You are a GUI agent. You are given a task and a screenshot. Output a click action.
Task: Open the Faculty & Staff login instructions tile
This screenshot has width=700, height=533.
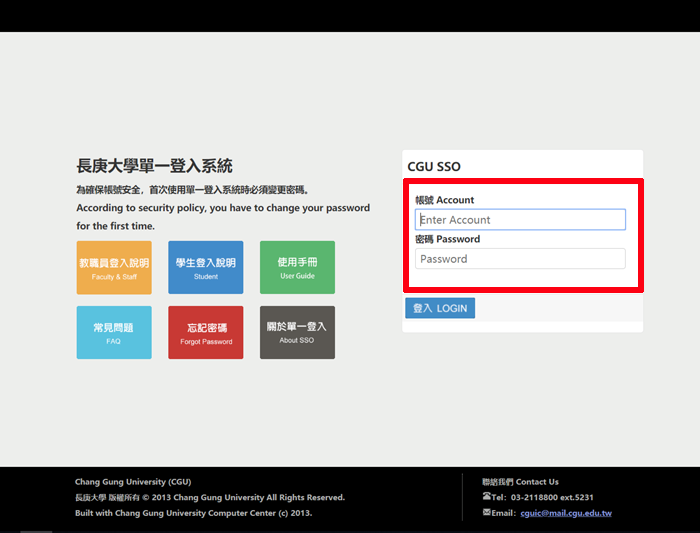tap(114, 267)
